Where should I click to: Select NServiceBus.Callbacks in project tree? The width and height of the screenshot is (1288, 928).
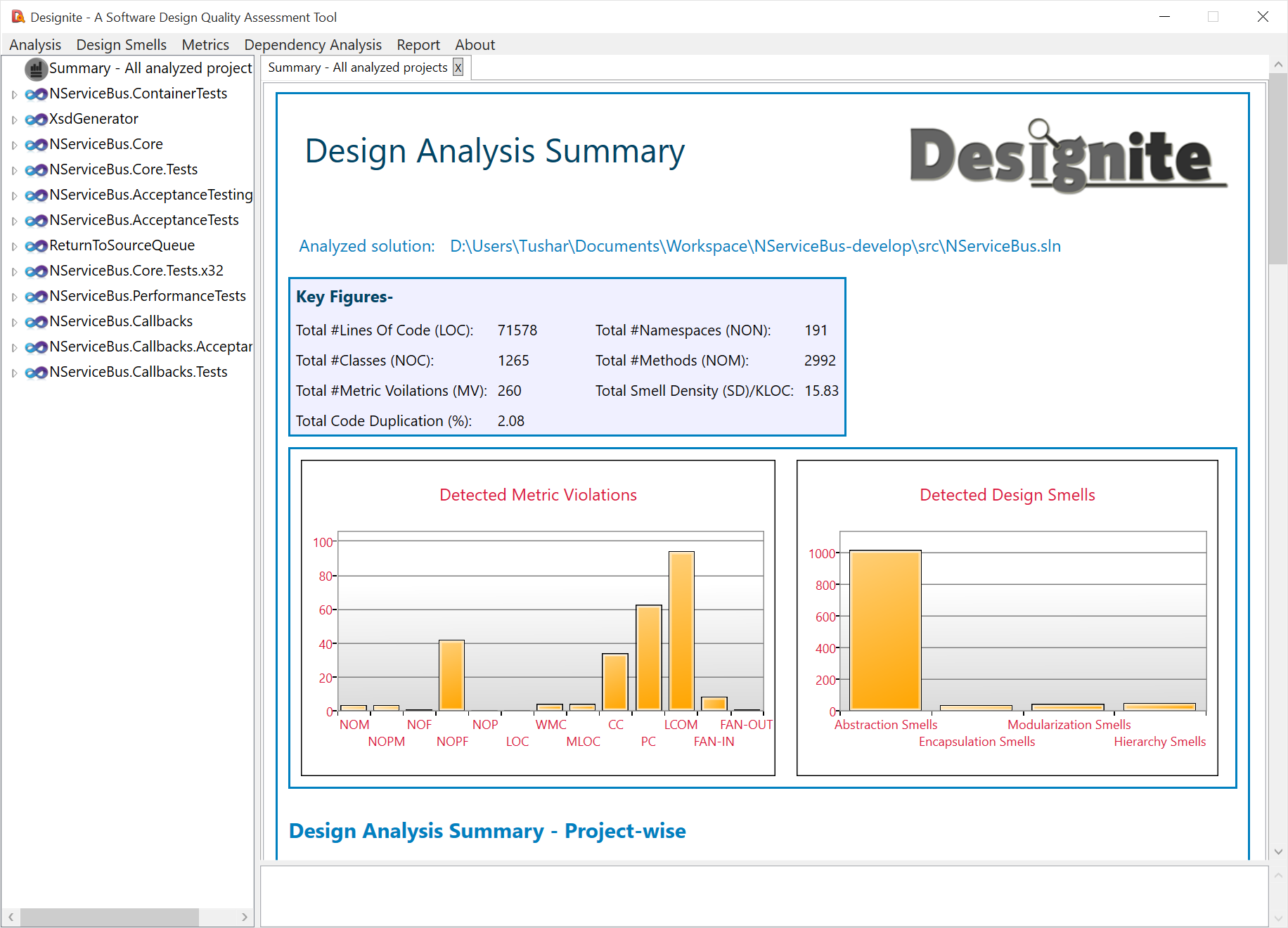(x=121, y=321)
